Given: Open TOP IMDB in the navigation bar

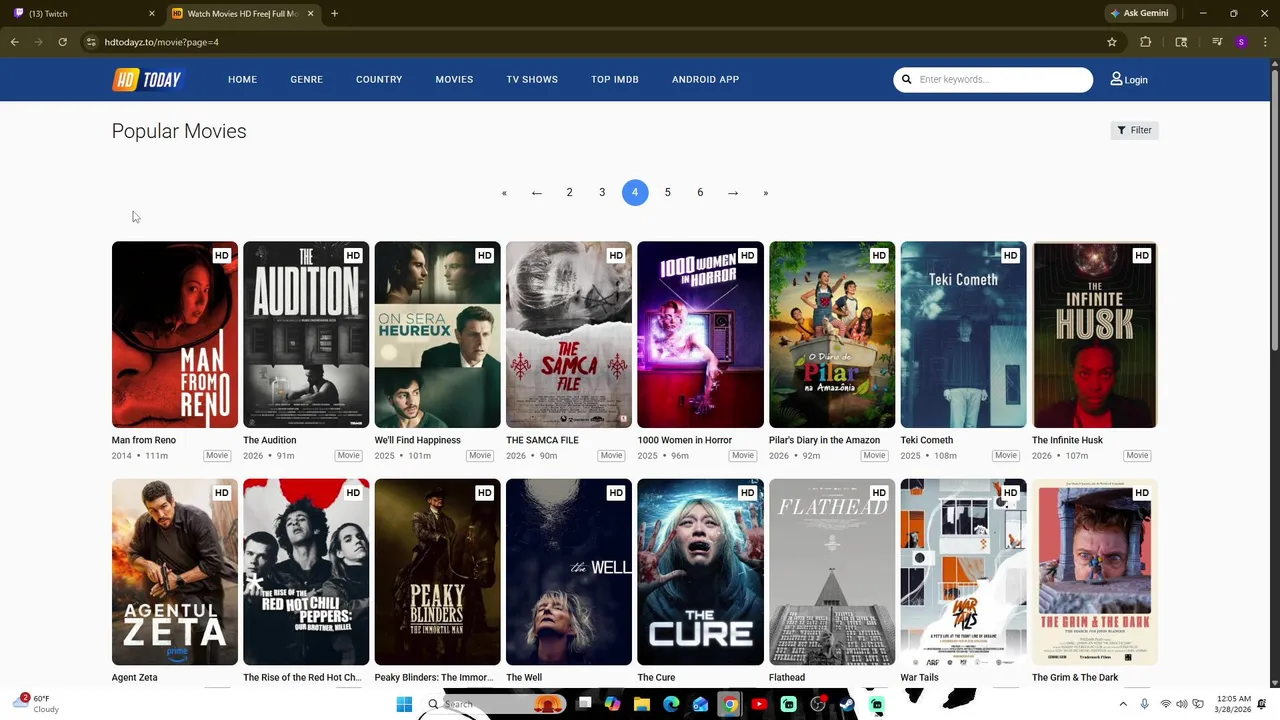Looking at the screenshot, I should (x=615, y=79).
